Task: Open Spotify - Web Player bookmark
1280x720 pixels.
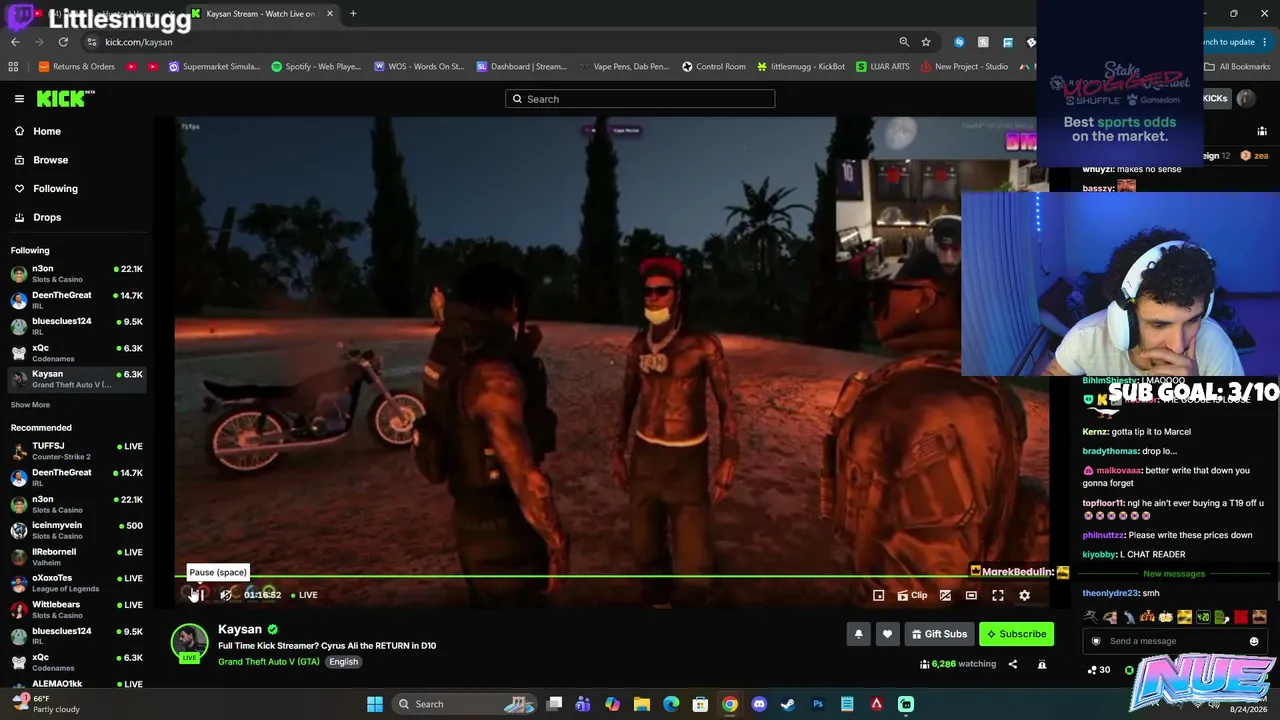Action: point(316,67)
